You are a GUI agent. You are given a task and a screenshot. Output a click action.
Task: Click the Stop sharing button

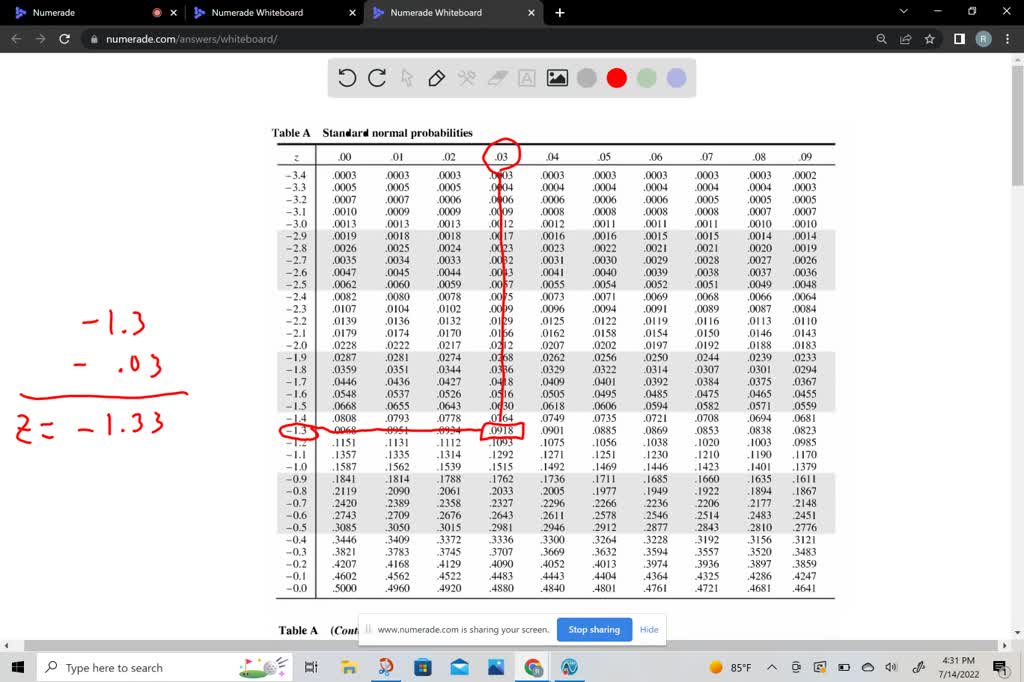click(594, 629)
